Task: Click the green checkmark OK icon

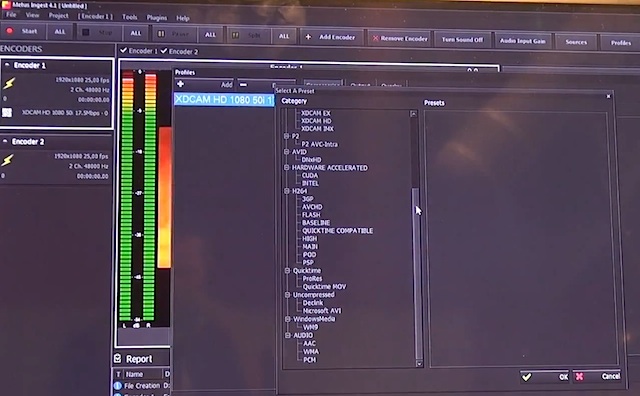Action: tap(527, 377)
